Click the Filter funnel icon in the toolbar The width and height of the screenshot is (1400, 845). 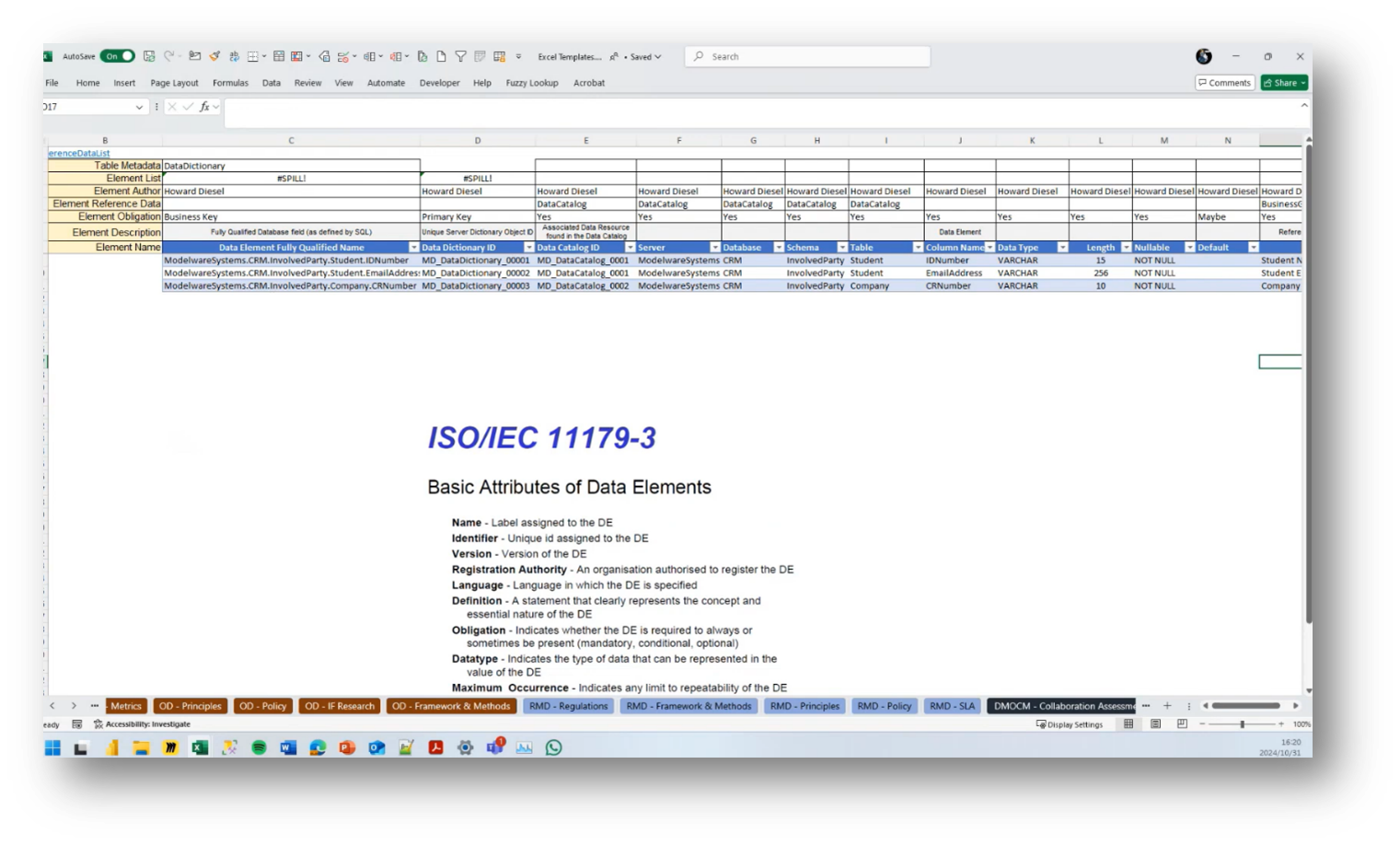460,56
